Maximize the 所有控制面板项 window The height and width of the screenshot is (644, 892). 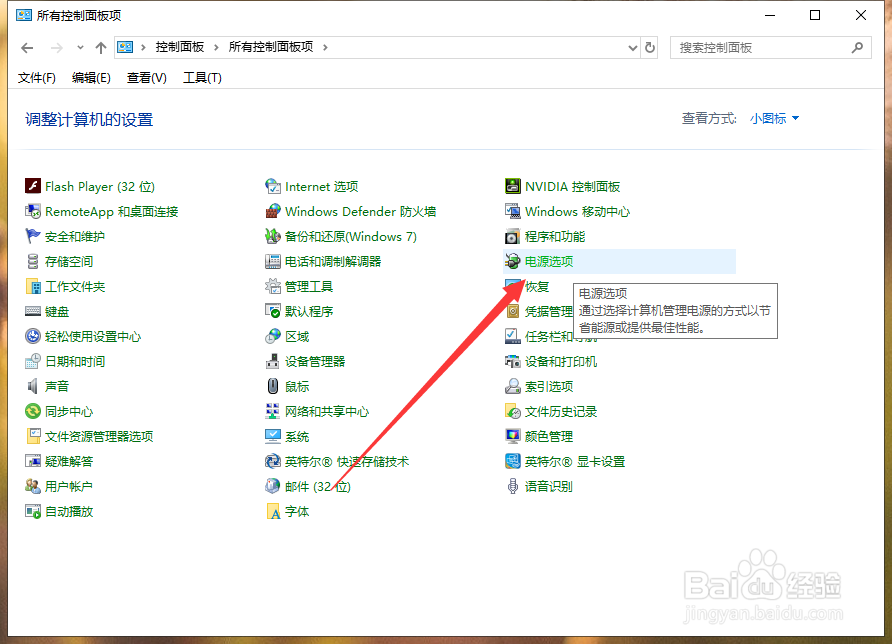point(815,15)
